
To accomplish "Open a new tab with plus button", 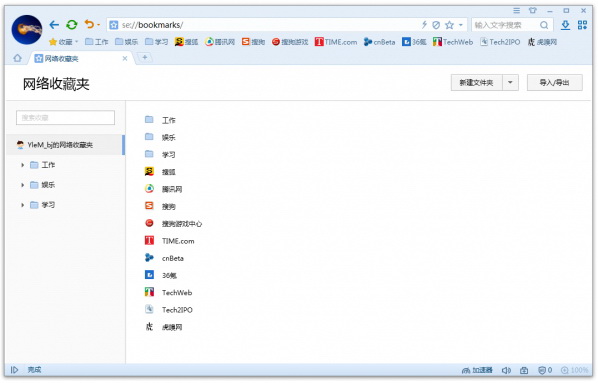I will (145, 58).
